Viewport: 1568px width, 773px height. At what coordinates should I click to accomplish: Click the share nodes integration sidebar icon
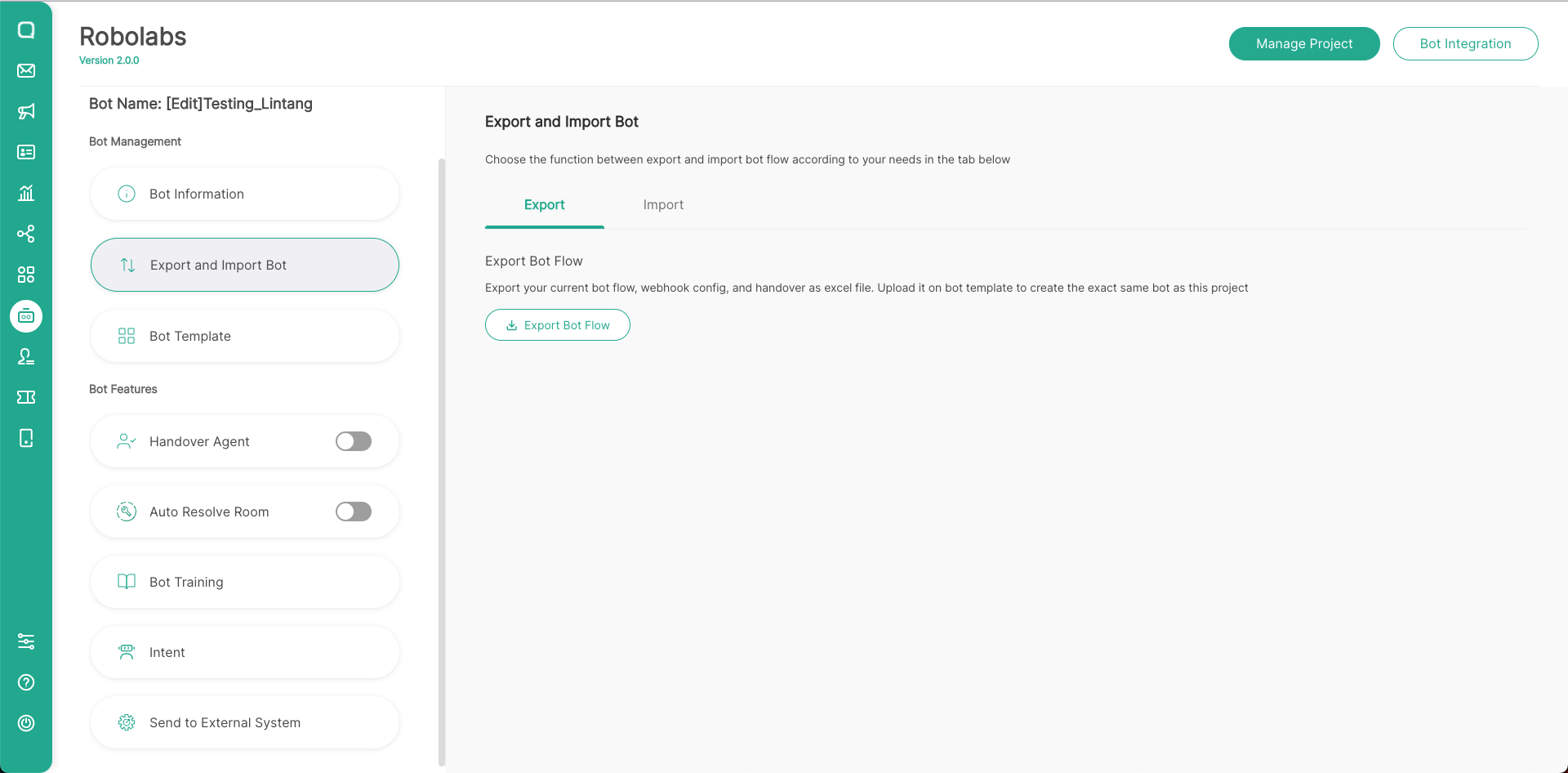[26, 234]
